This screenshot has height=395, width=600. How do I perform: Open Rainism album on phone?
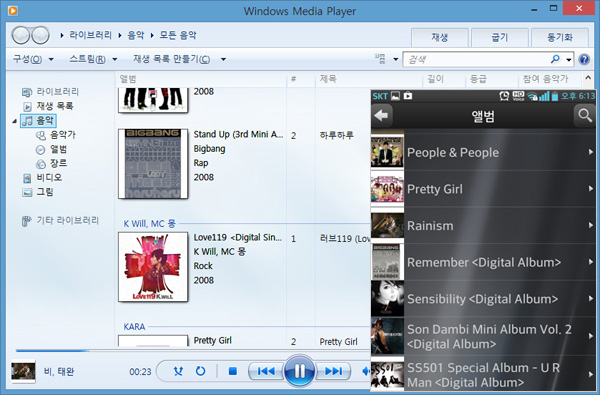(x=483, y=226)
